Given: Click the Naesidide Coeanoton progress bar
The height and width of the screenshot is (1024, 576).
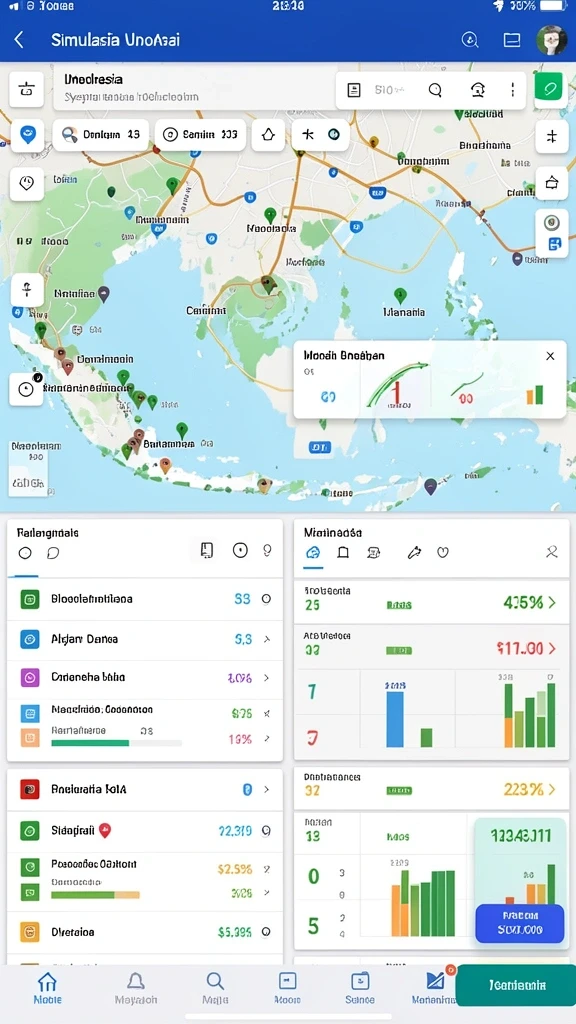Looking at the screenshot, I should pos(116,743).
